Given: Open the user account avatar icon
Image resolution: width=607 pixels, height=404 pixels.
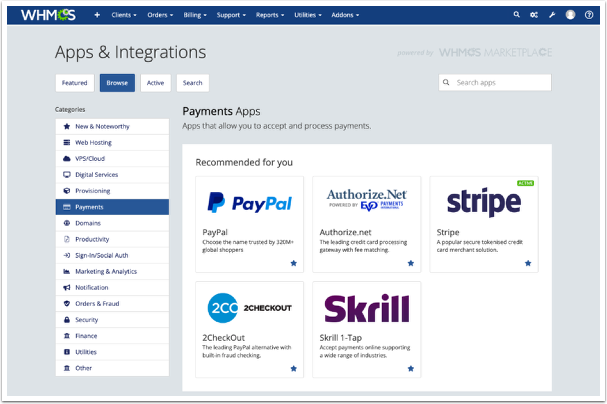Looking at the screenshot, I should [x=570, y=15].
